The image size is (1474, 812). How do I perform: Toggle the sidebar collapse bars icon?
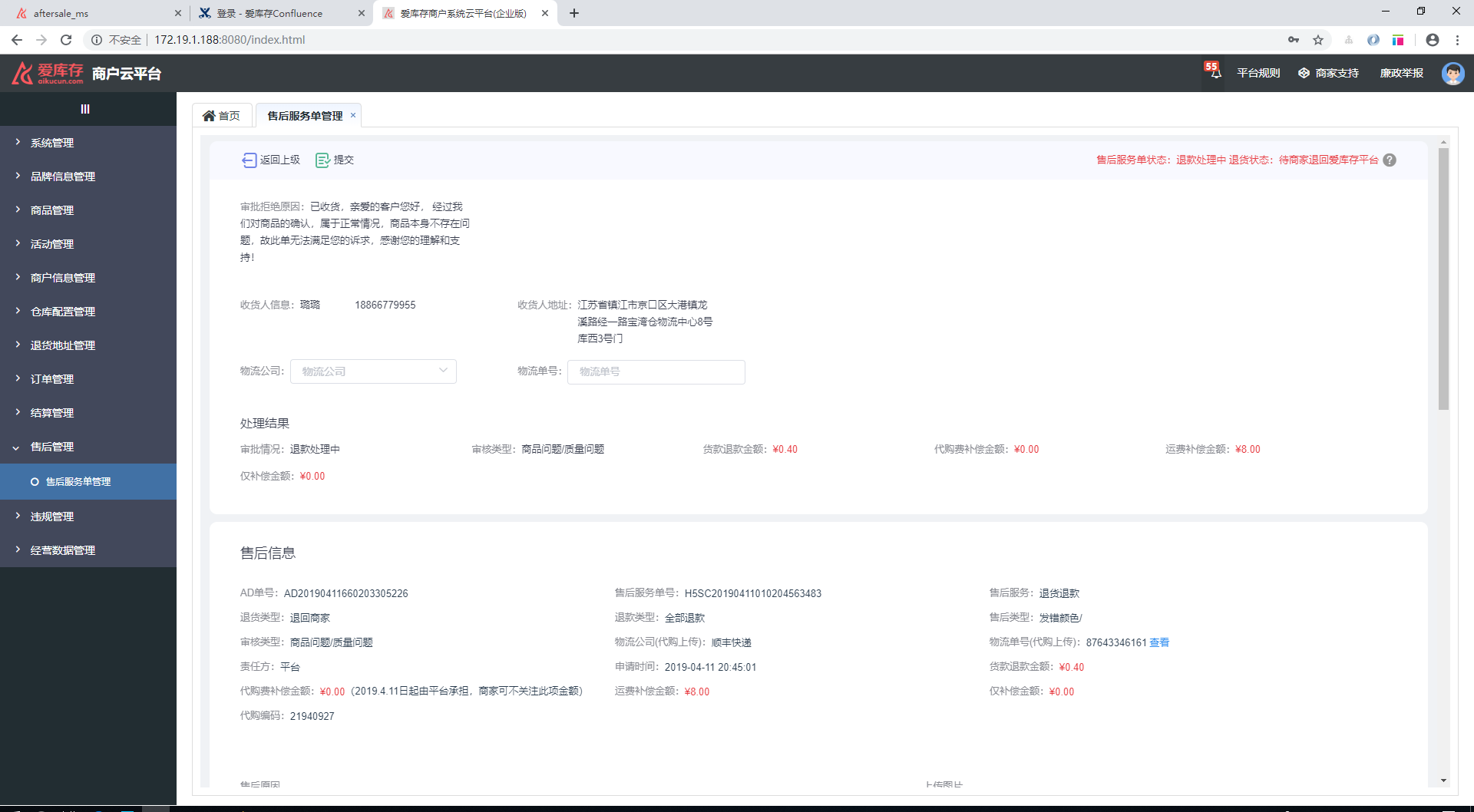(85, 109)
